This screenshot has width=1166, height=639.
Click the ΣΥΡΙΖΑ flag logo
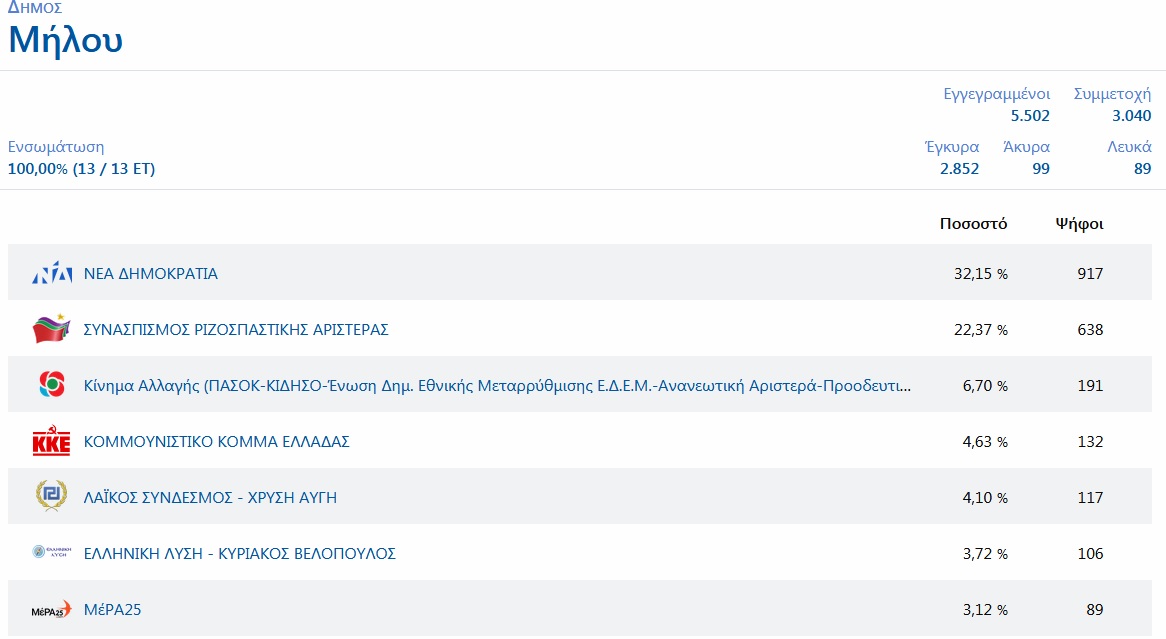(x=52, y=329)
